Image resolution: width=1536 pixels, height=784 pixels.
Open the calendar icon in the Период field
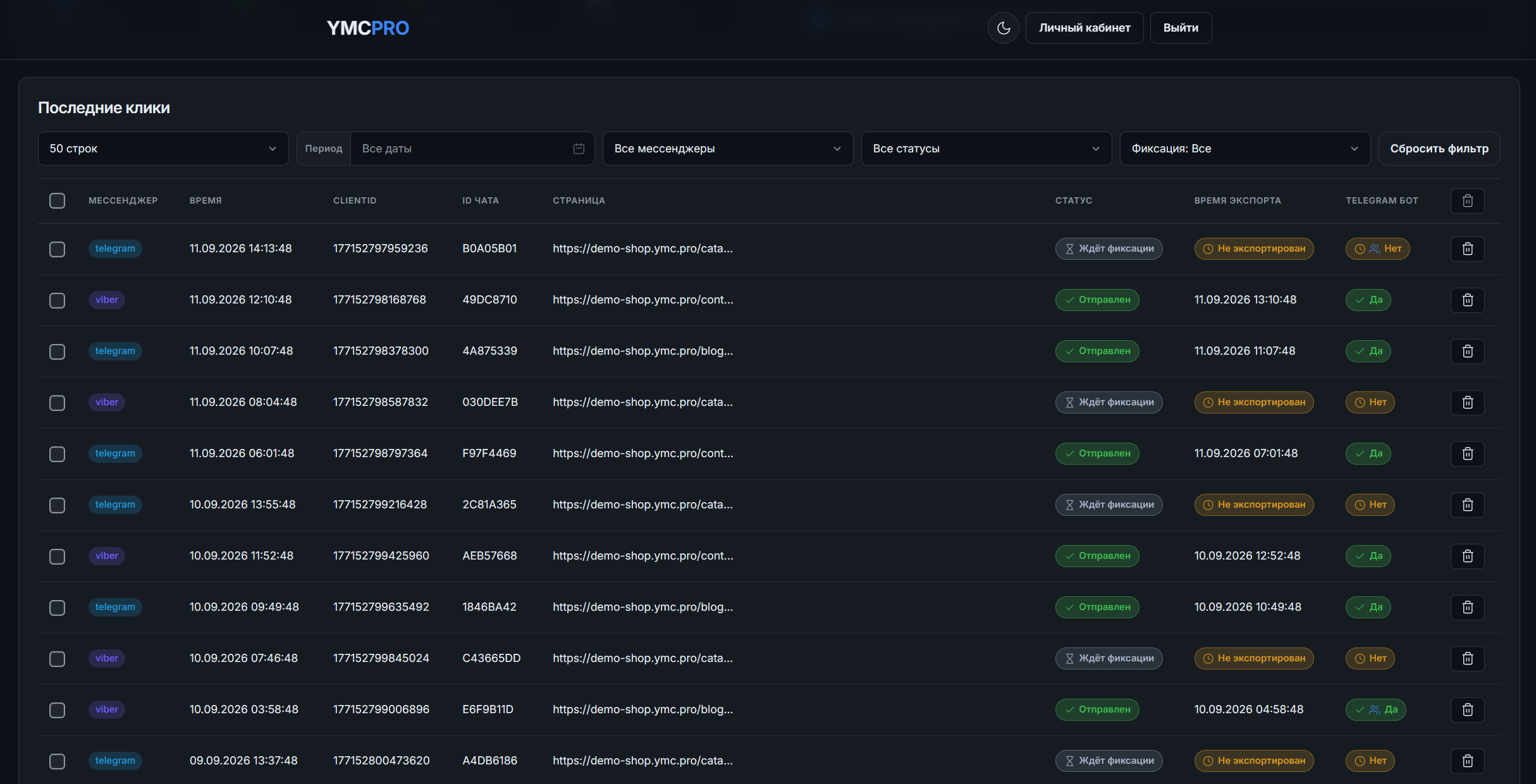pyautogui.click(x=579, y=149)
